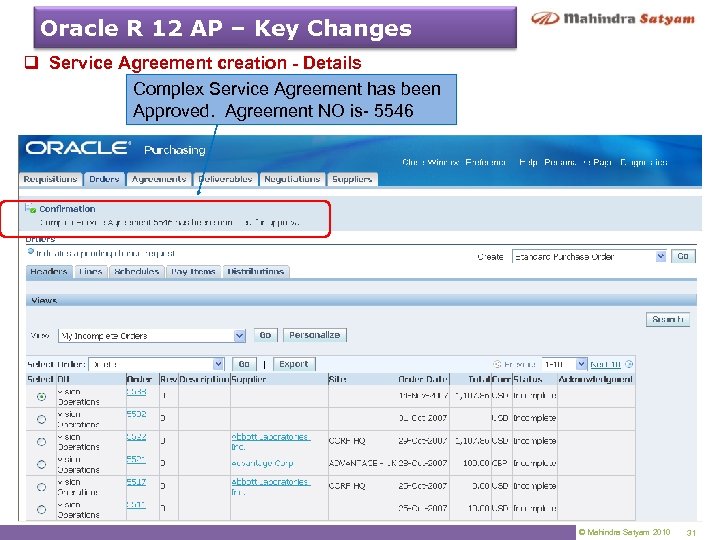The width and height of the screenshot is (720, 540).
Task: Click Go next to Select Order dropdown
Action: (x=244, y=364)
